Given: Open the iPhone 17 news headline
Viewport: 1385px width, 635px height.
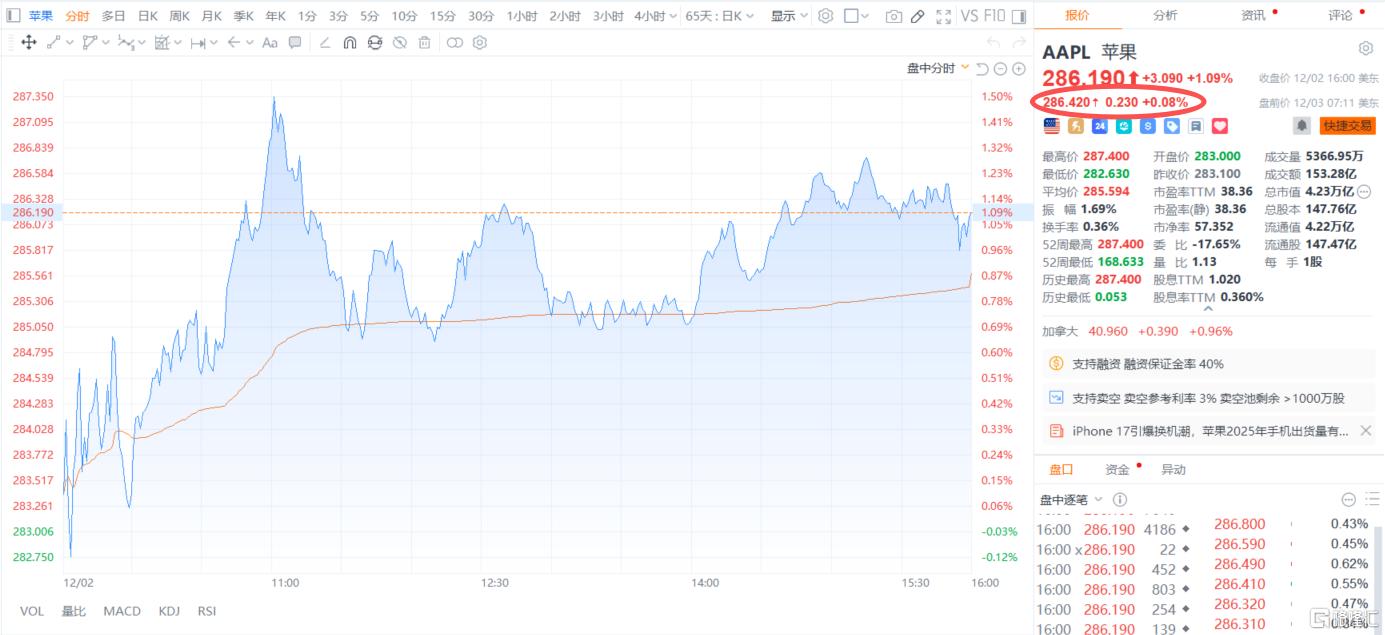Looking at the screenshot, I should coord(1210,431).
